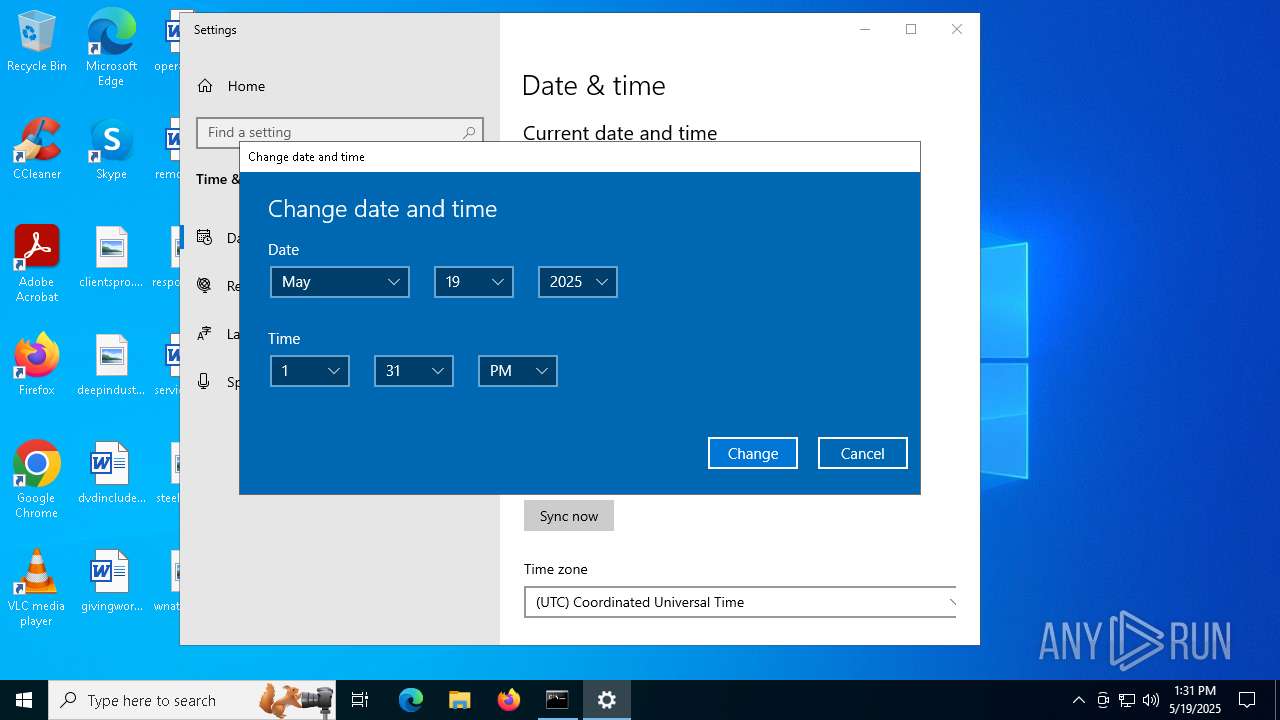Open the notification center icon
This screenshot has height=720, width=1280.
(1247, 700)
